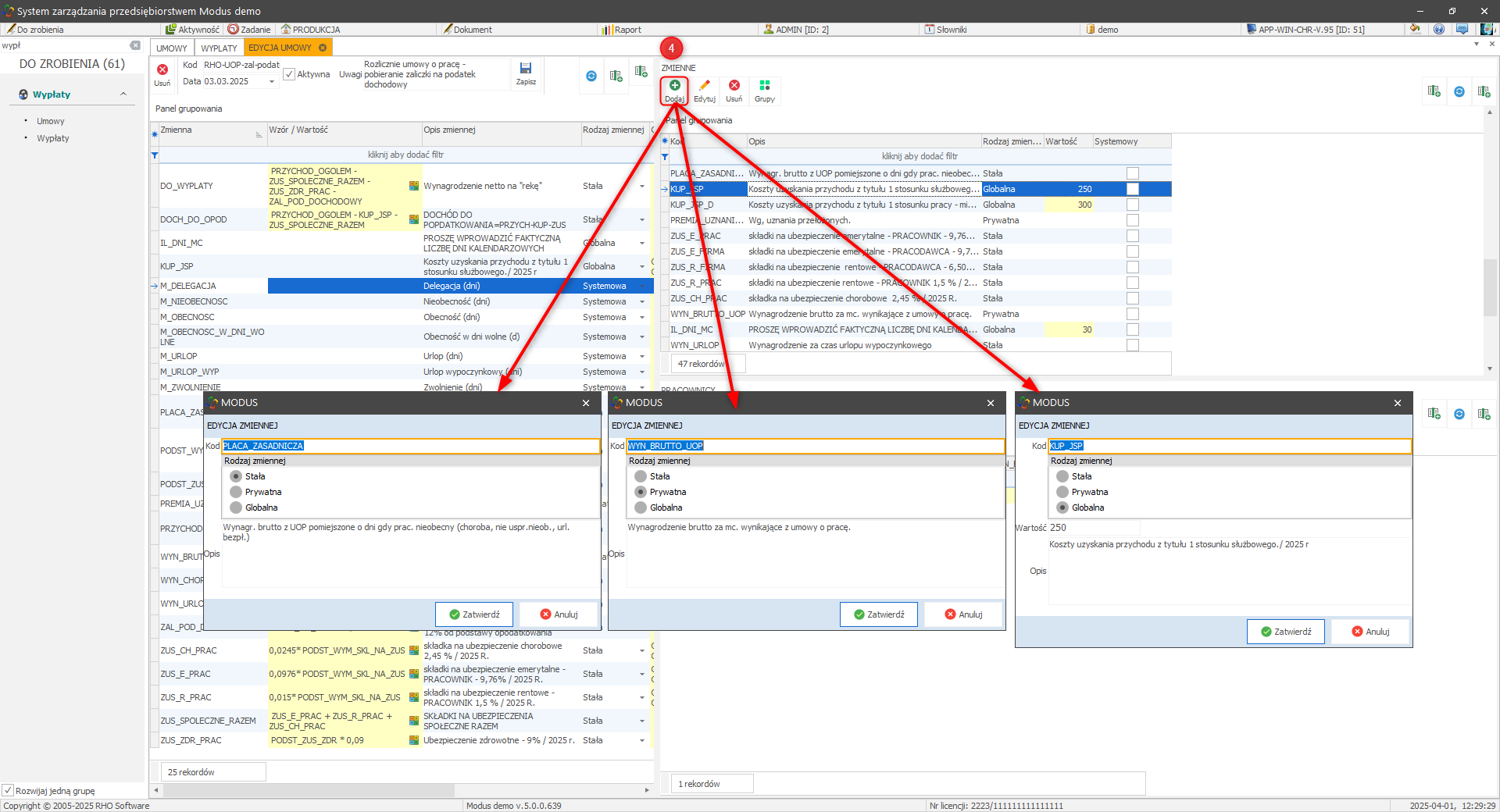Click formula editor icon in DO_WYPLATY row
The image size is (1500, 812).
pyautogui.click(x=414, y=186)
